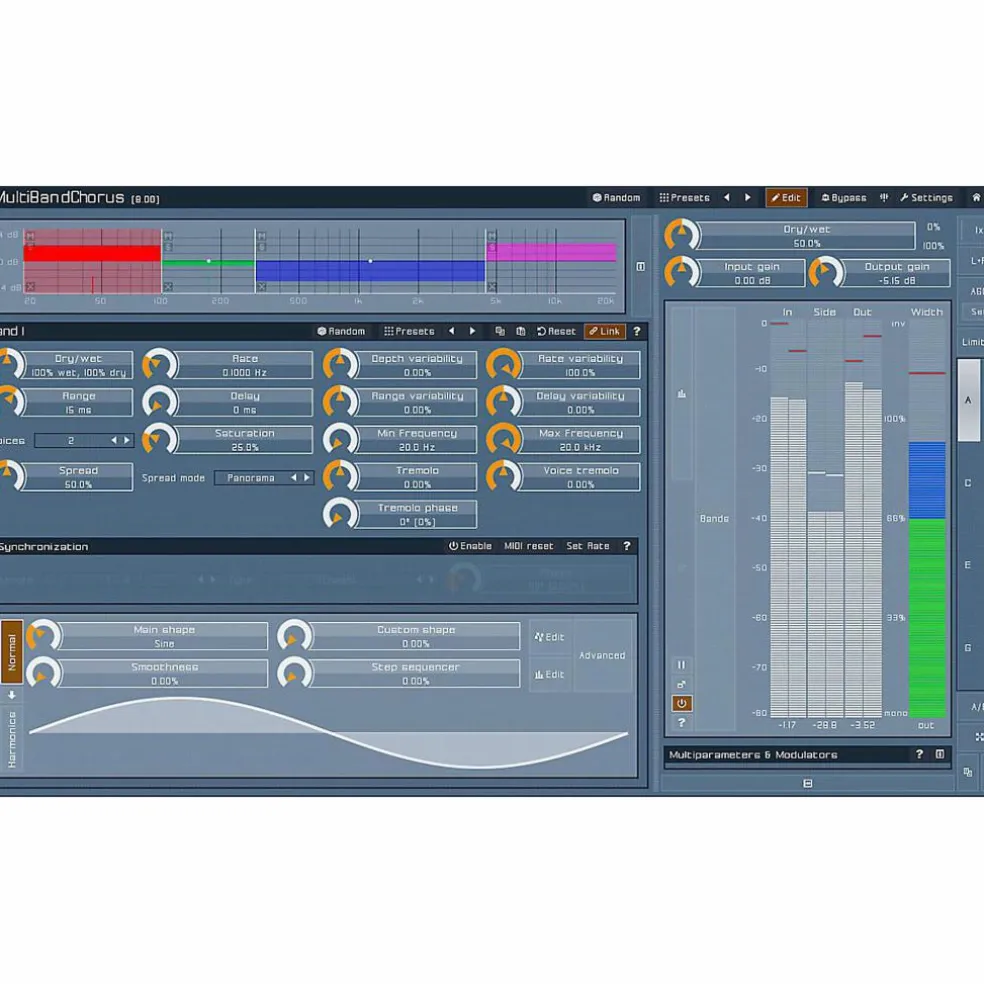
Task: Open Synchronization help question mark
Action: (x=626, y=546)
